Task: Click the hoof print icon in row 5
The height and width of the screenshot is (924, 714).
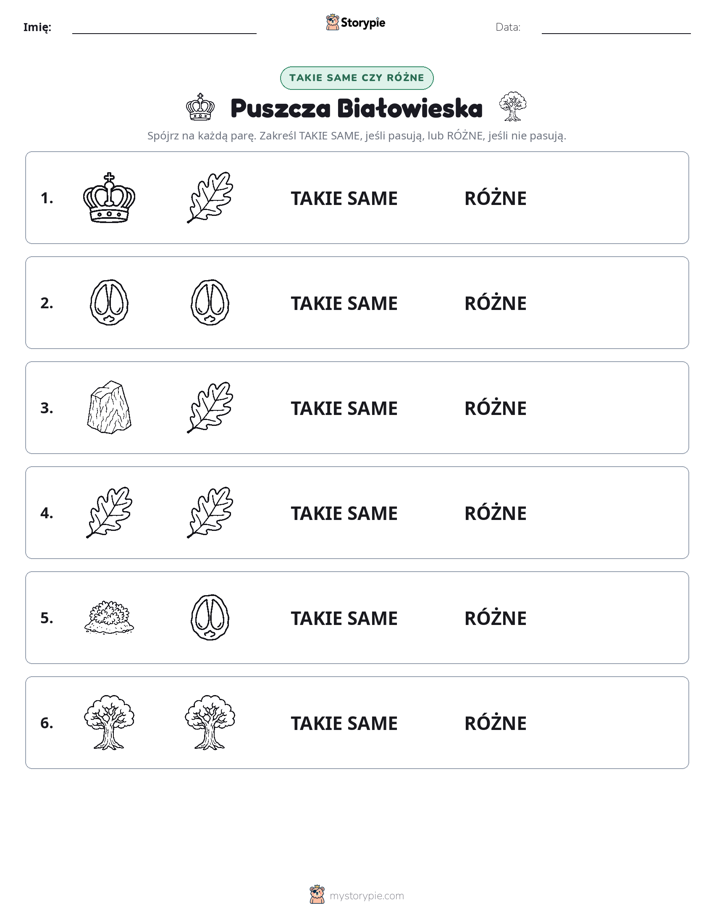Action: 210,618
